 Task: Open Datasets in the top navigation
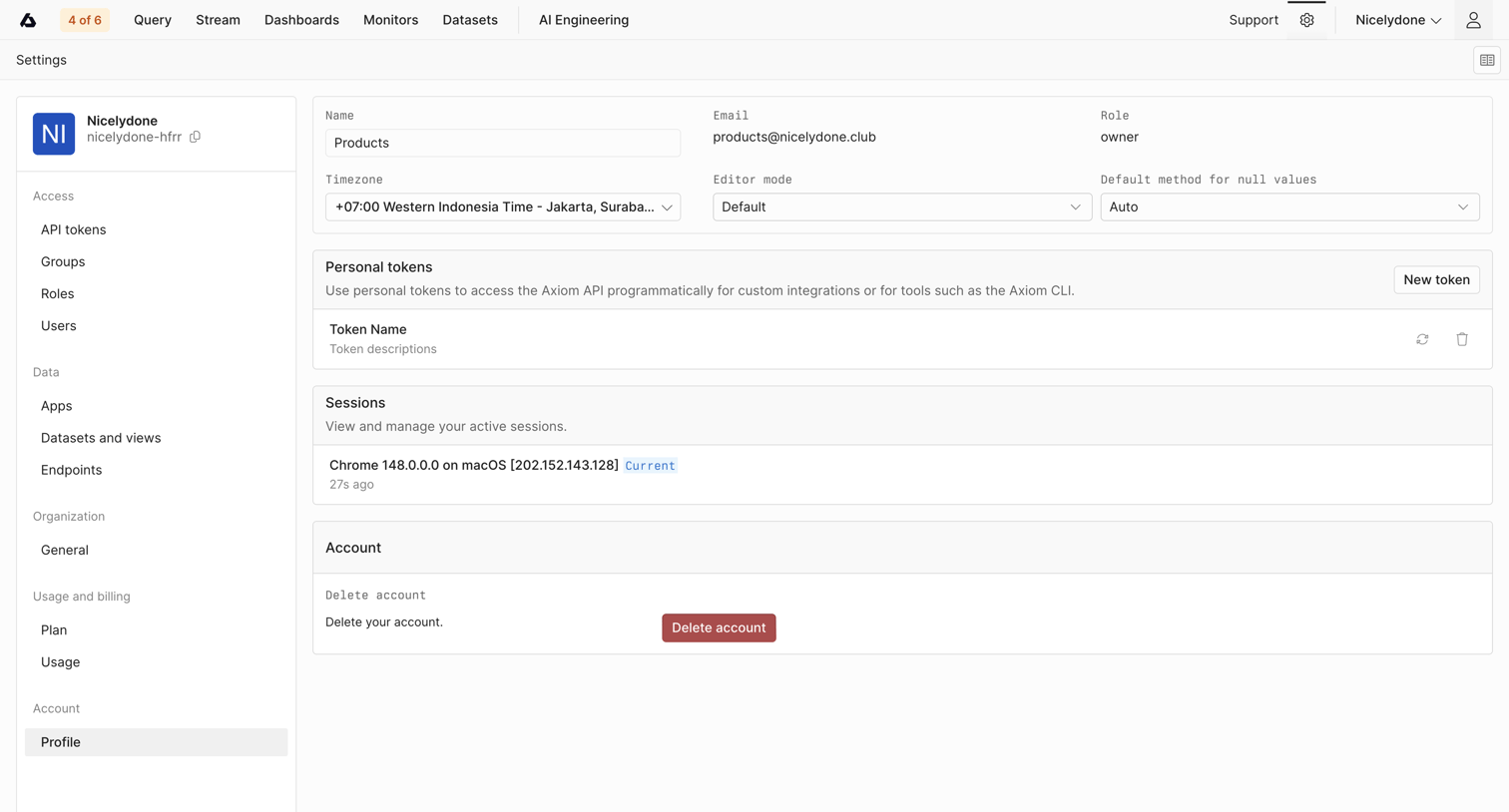coord(470,20)
